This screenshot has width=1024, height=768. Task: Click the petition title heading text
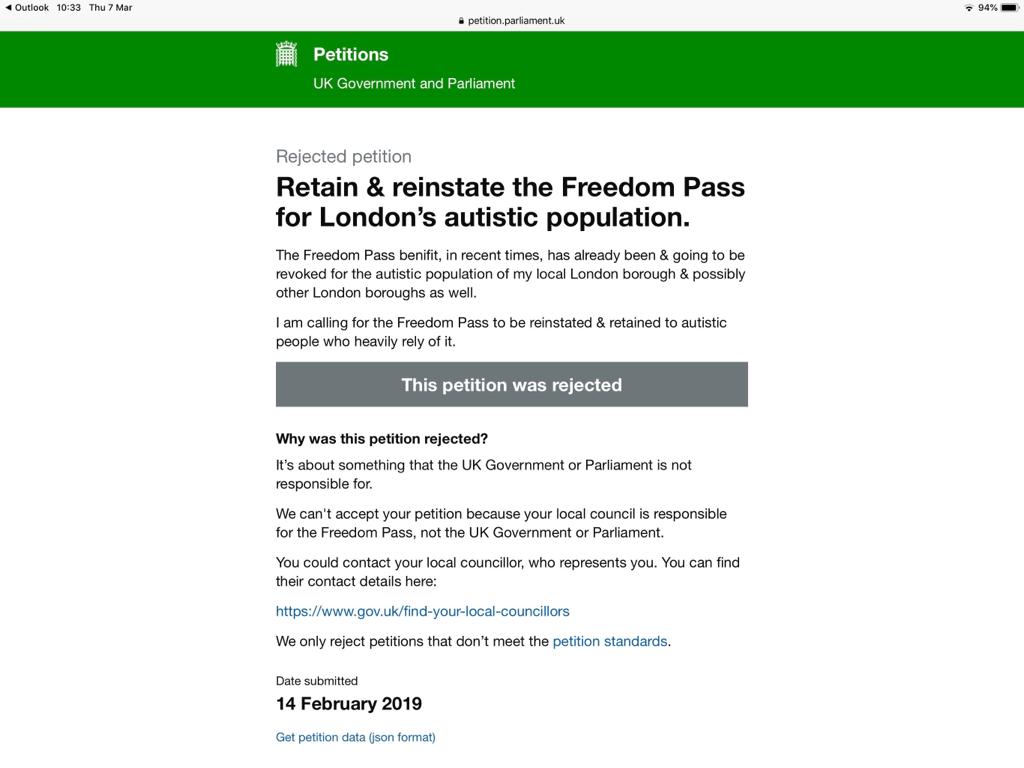click(510, 202)
